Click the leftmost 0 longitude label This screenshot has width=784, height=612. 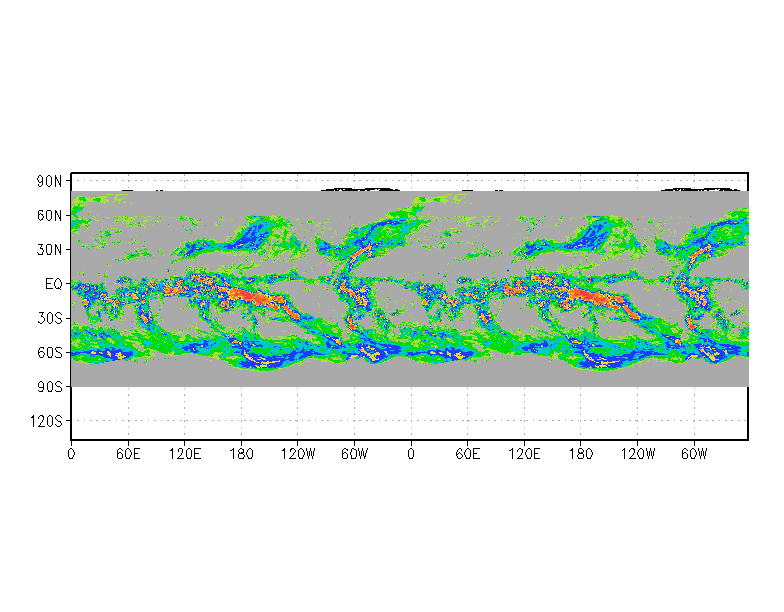click(x=71, y=454)
